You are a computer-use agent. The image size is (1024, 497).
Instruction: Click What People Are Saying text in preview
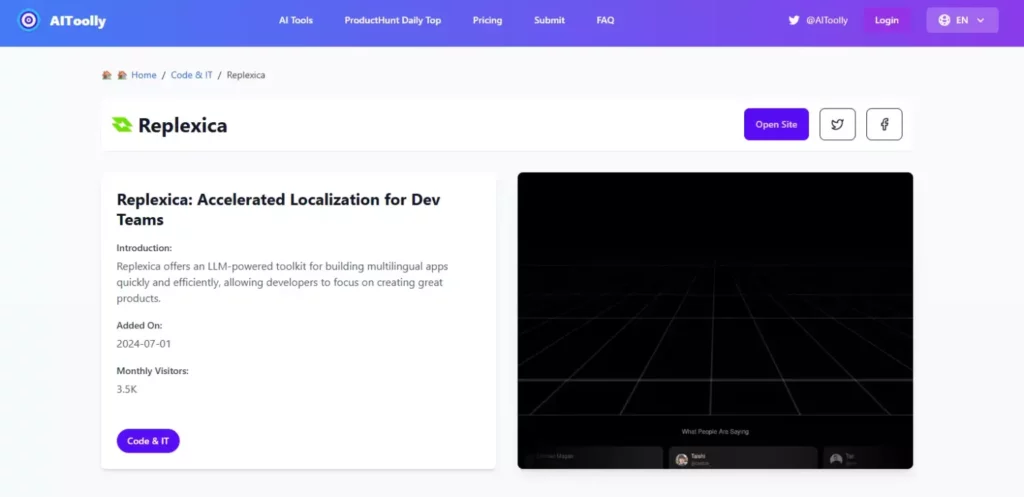715,432
